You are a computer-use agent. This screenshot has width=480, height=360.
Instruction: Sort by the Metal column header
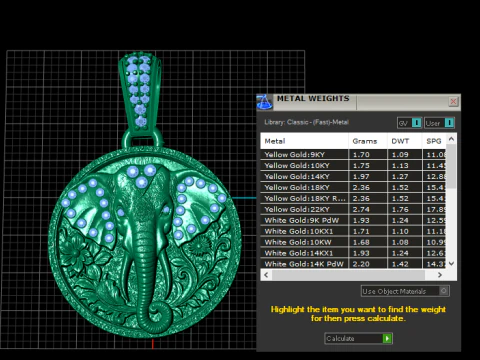point(304,141)
